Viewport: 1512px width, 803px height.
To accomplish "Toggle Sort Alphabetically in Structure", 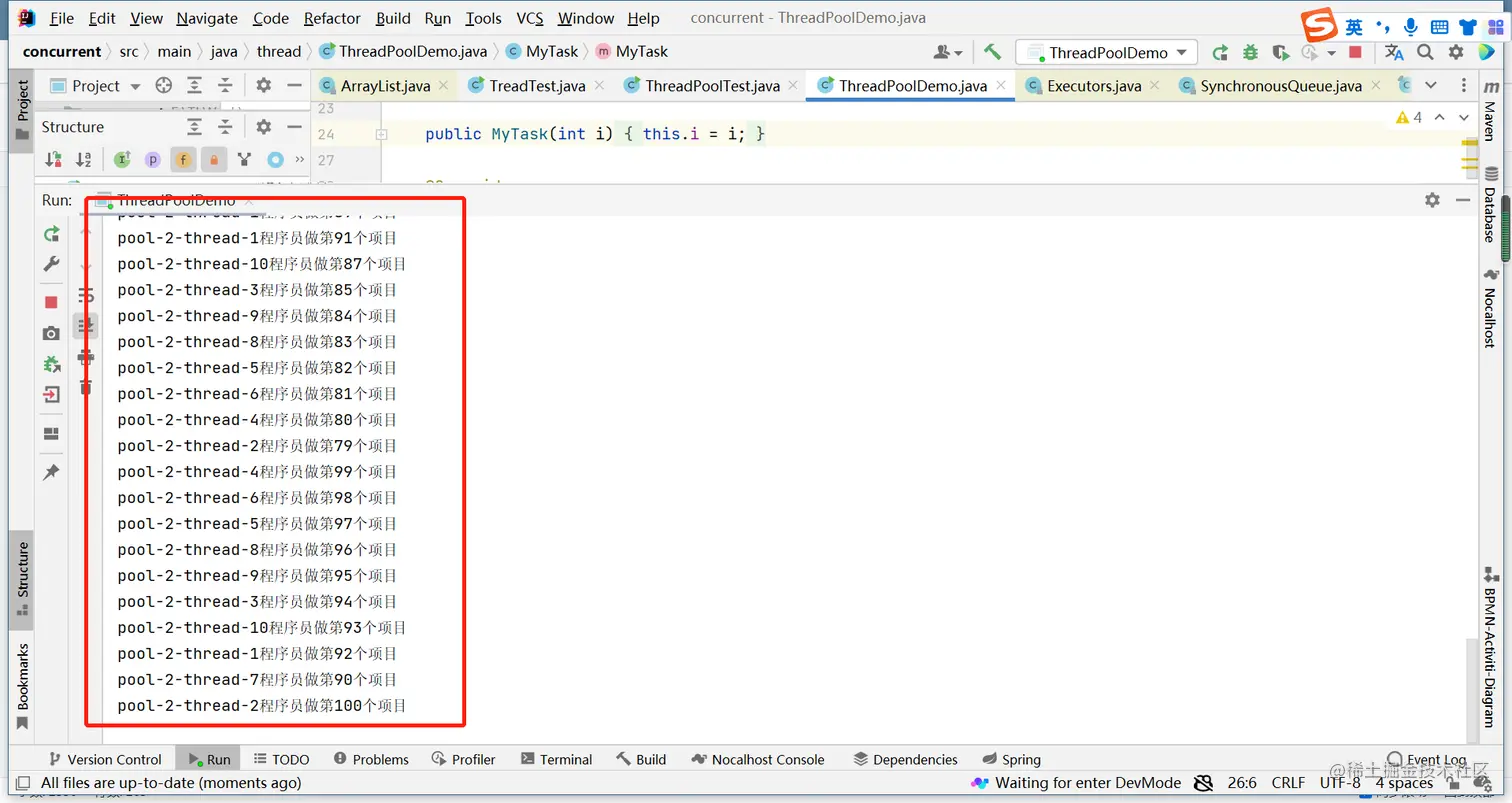I will (x=84, y=159).
